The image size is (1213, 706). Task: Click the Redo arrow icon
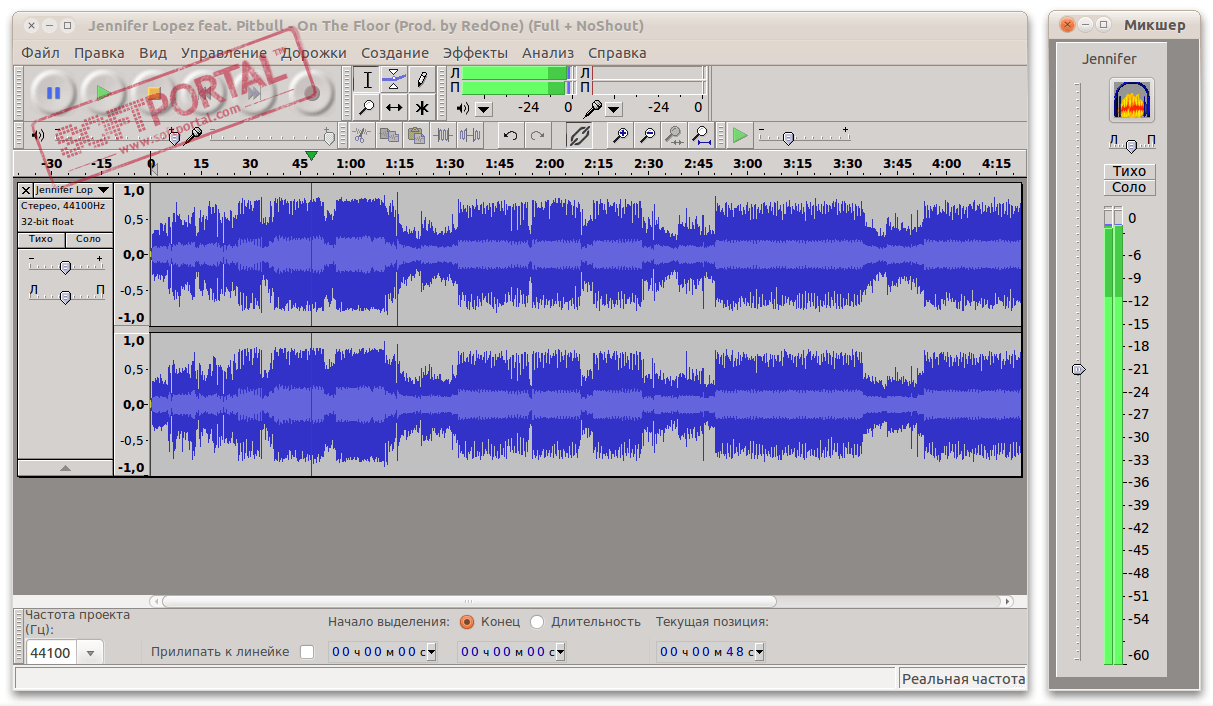point(537,135)
